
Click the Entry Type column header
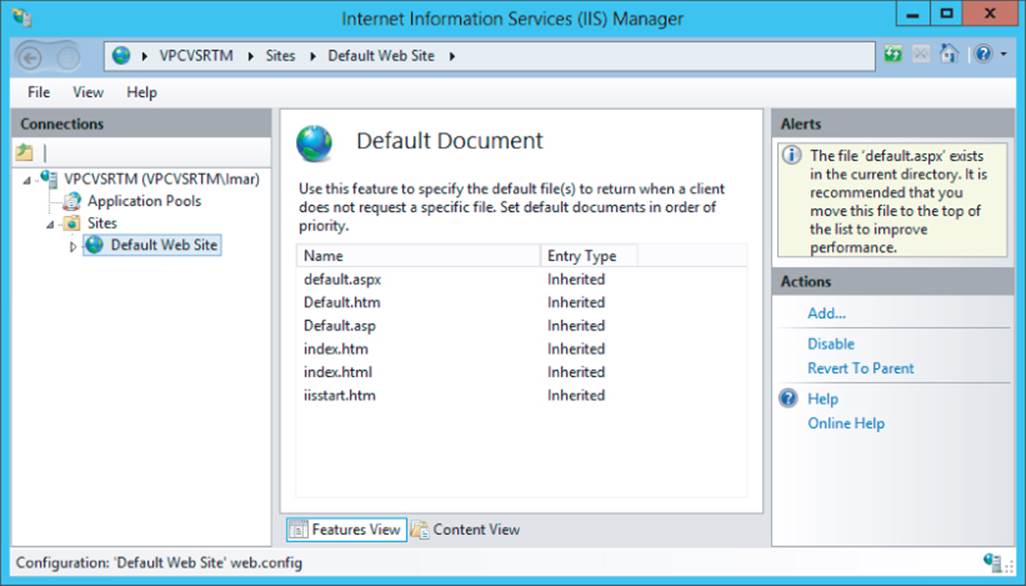pyautogui.click(x=589, y=256)
